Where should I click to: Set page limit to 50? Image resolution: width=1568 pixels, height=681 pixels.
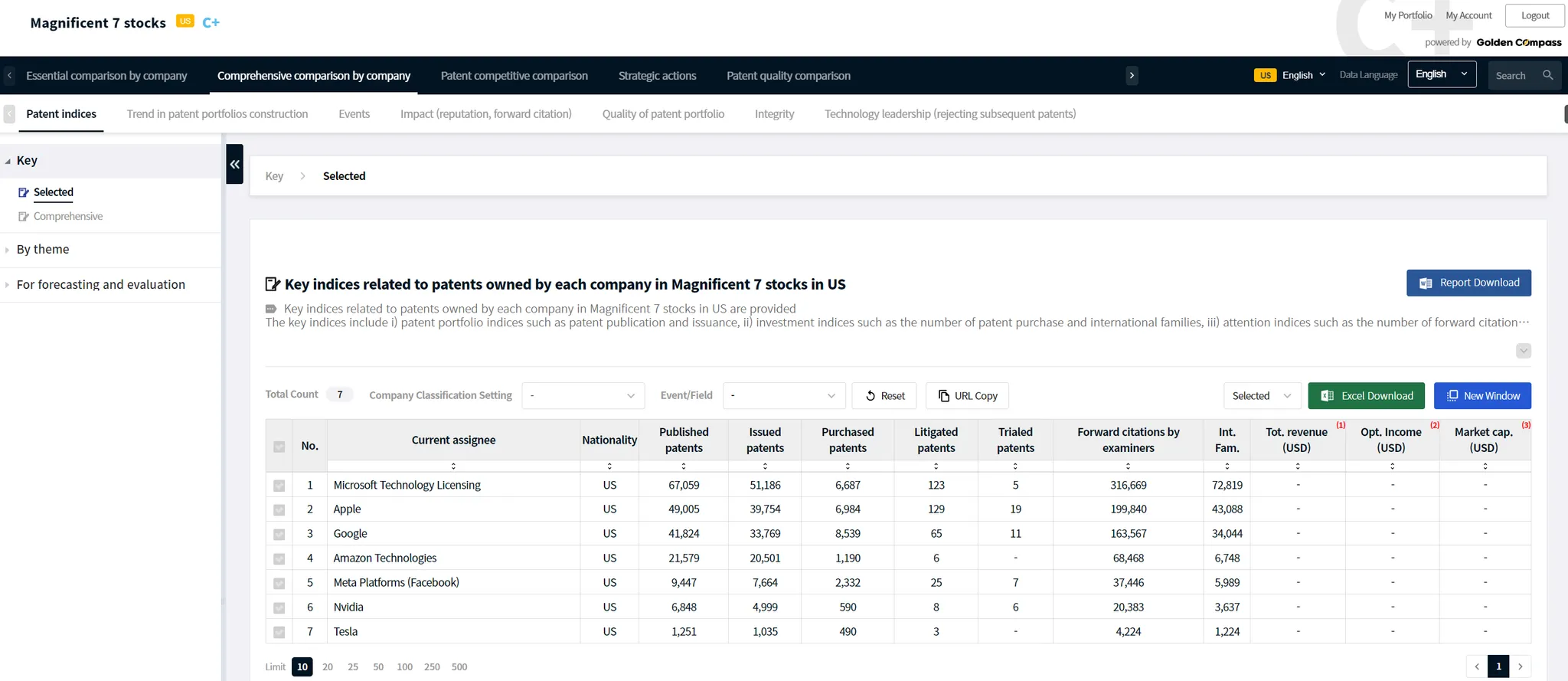coord(378,667)
